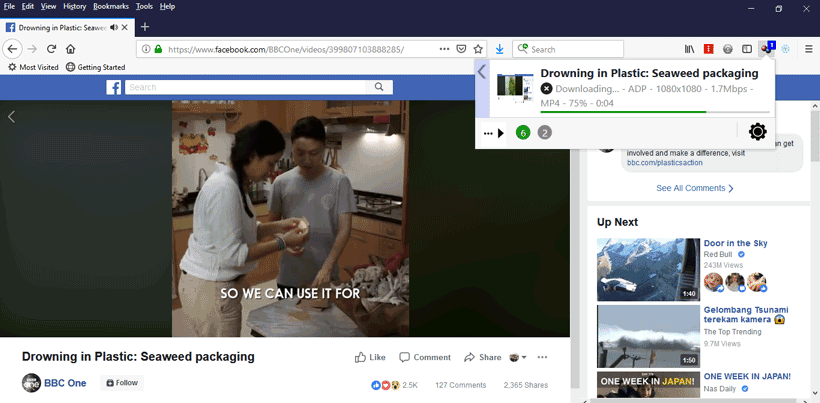
Task: Open Door in the Sky video thumbnail
Action: 648,270
